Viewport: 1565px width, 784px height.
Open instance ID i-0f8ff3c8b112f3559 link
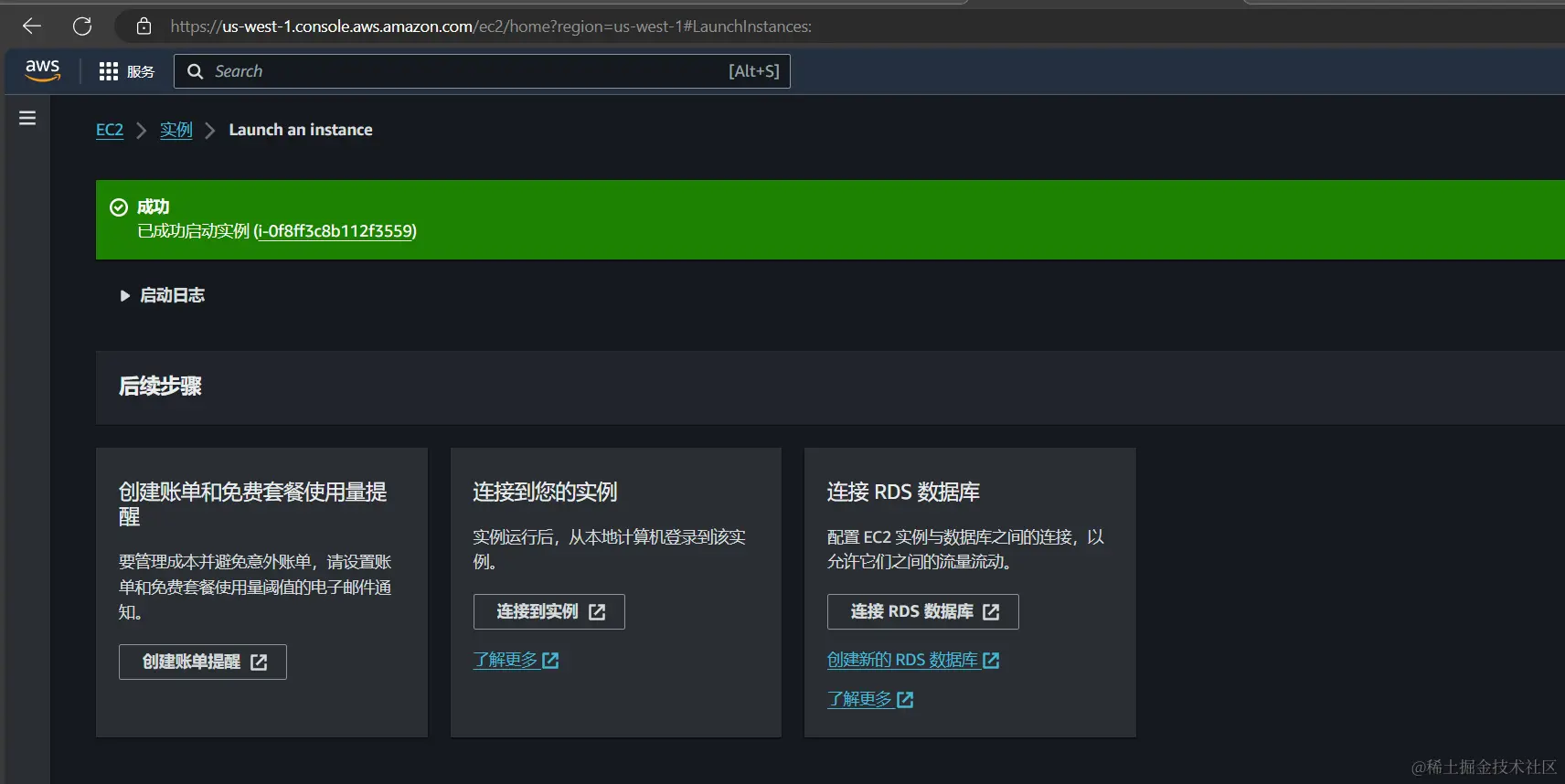pyautogui.click(x=335, y=231)
